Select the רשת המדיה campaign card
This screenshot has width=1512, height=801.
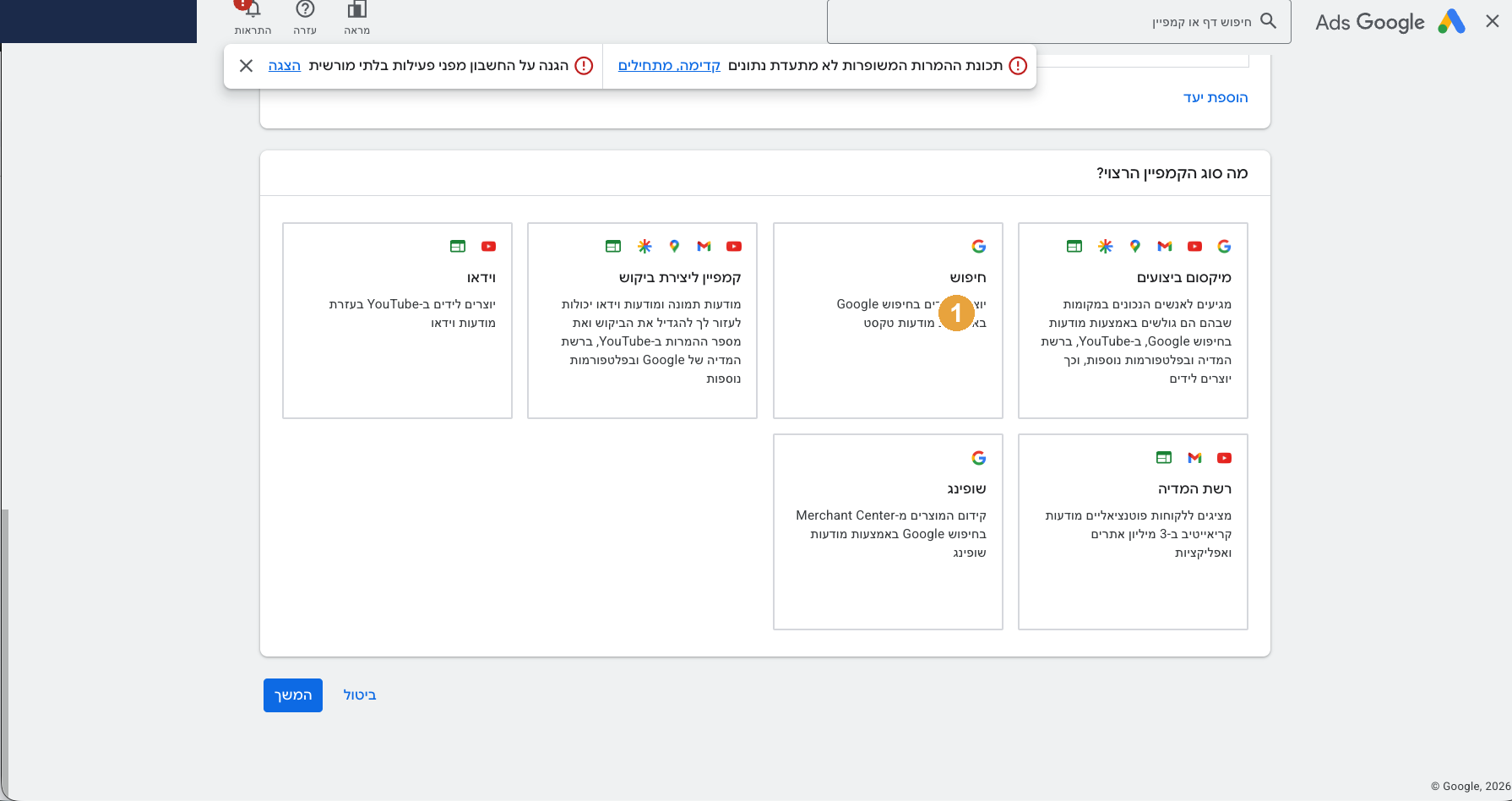coord(1133,531)
